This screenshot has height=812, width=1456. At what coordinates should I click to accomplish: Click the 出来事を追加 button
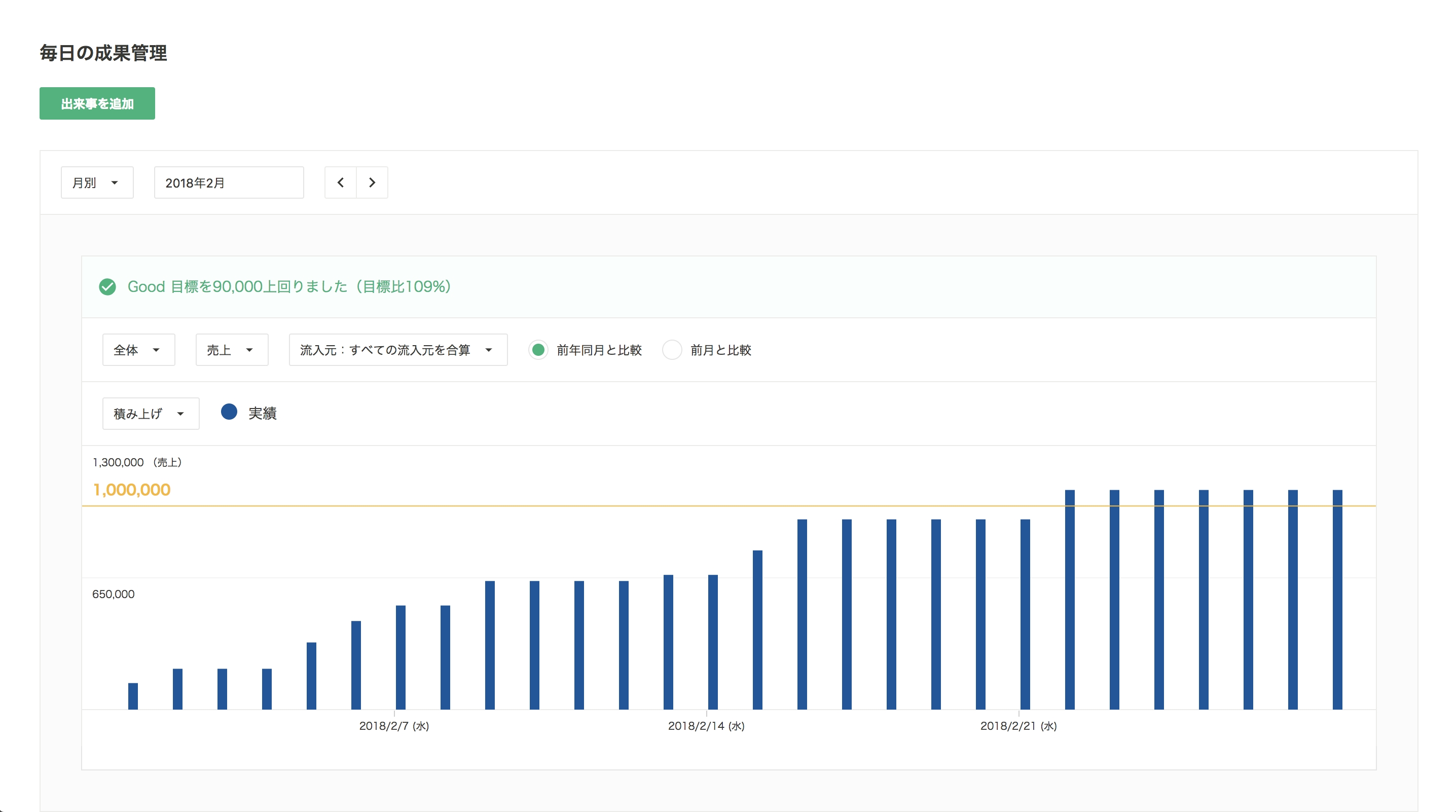click(97, 103)
